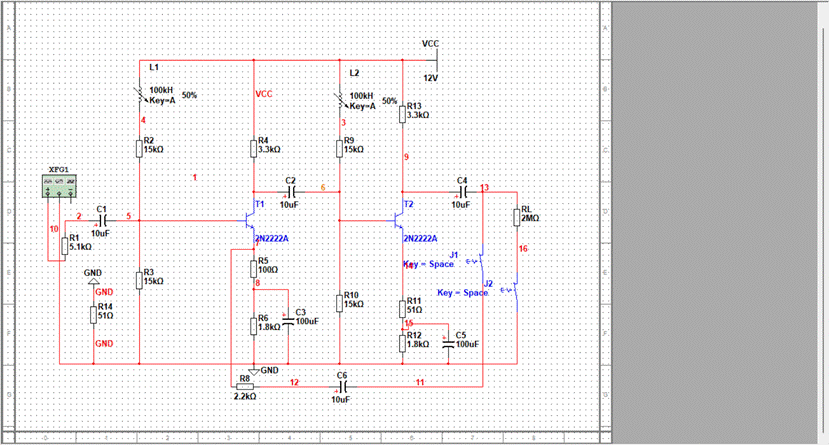Click the 100Ω value of R5
This screenshot has width=829, height=445.
pyautogui.click(x=268, y=270)
